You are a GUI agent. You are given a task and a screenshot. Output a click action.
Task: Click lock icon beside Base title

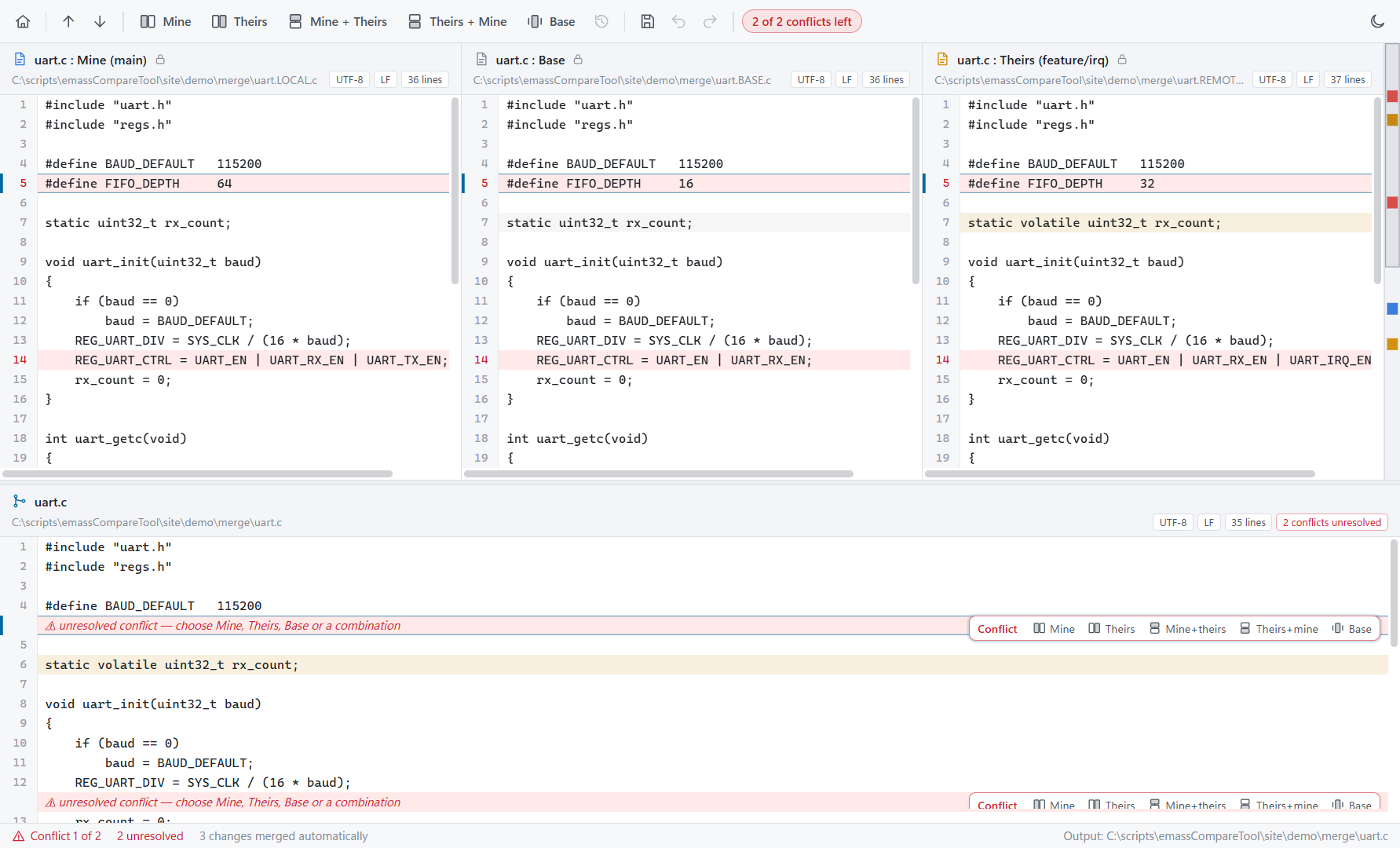click(578, 60)
